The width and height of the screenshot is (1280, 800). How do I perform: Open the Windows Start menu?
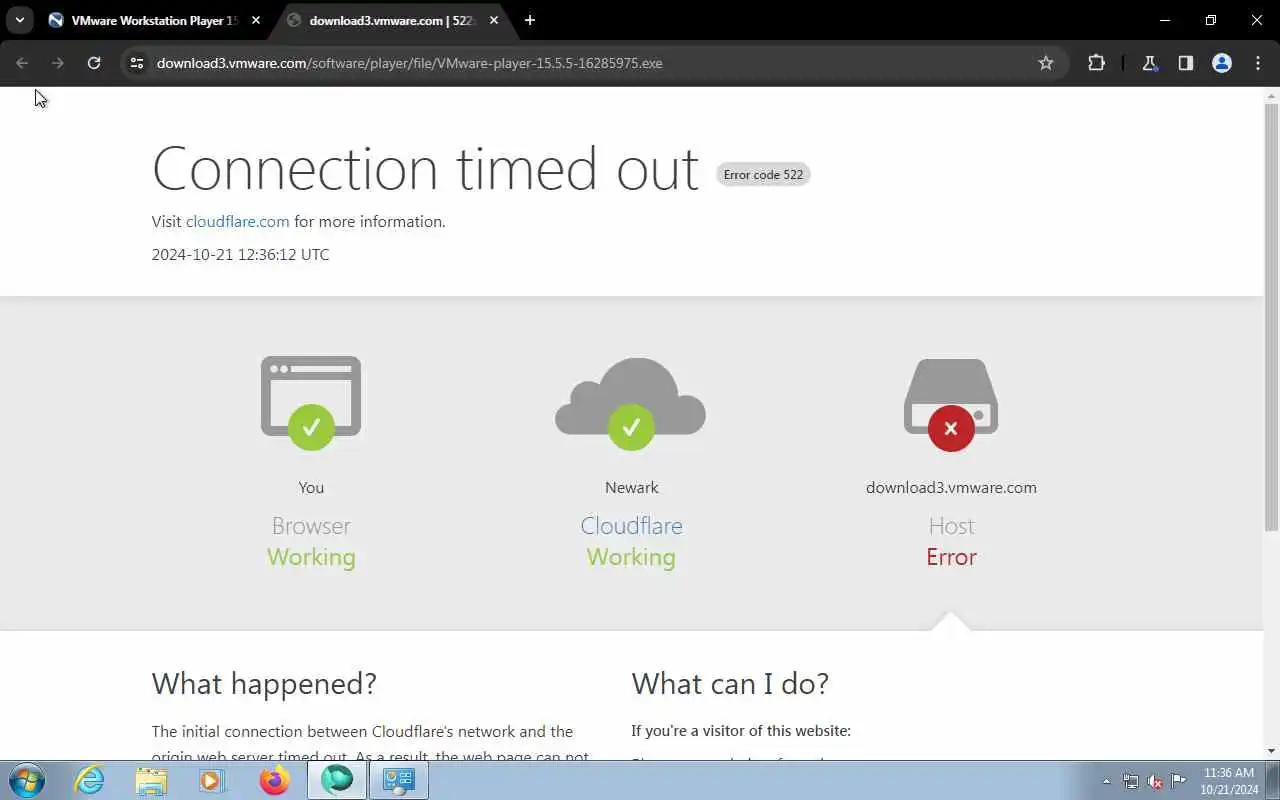coord(26,780)
